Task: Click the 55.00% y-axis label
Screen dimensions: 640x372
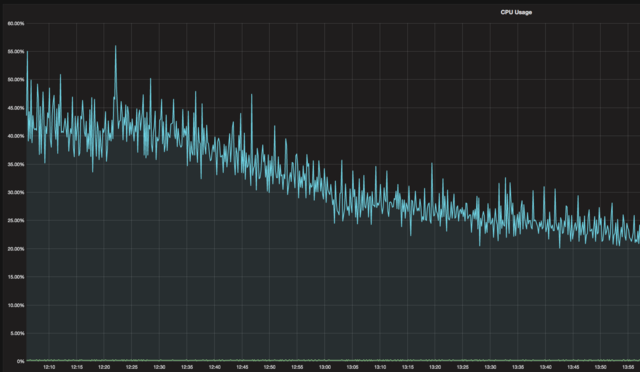Action: pos(16,52)
